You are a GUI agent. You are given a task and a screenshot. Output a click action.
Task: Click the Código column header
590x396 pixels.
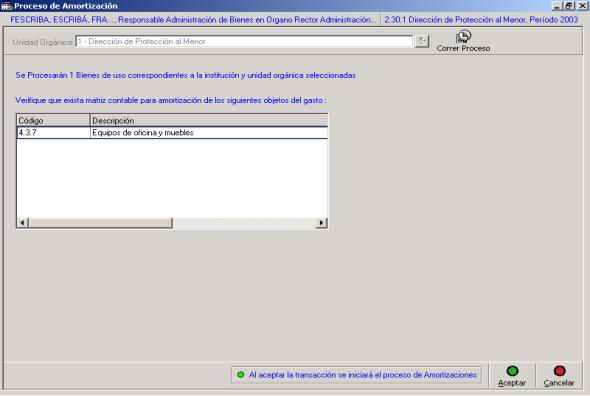(x=53, y=120)
